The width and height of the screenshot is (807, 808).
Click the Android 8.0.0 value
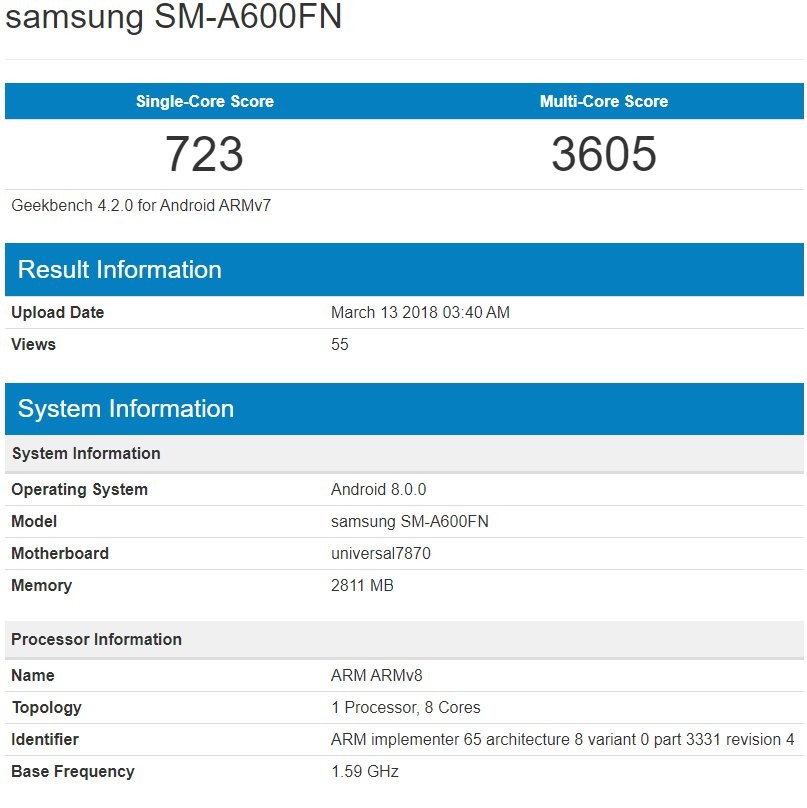378,489
